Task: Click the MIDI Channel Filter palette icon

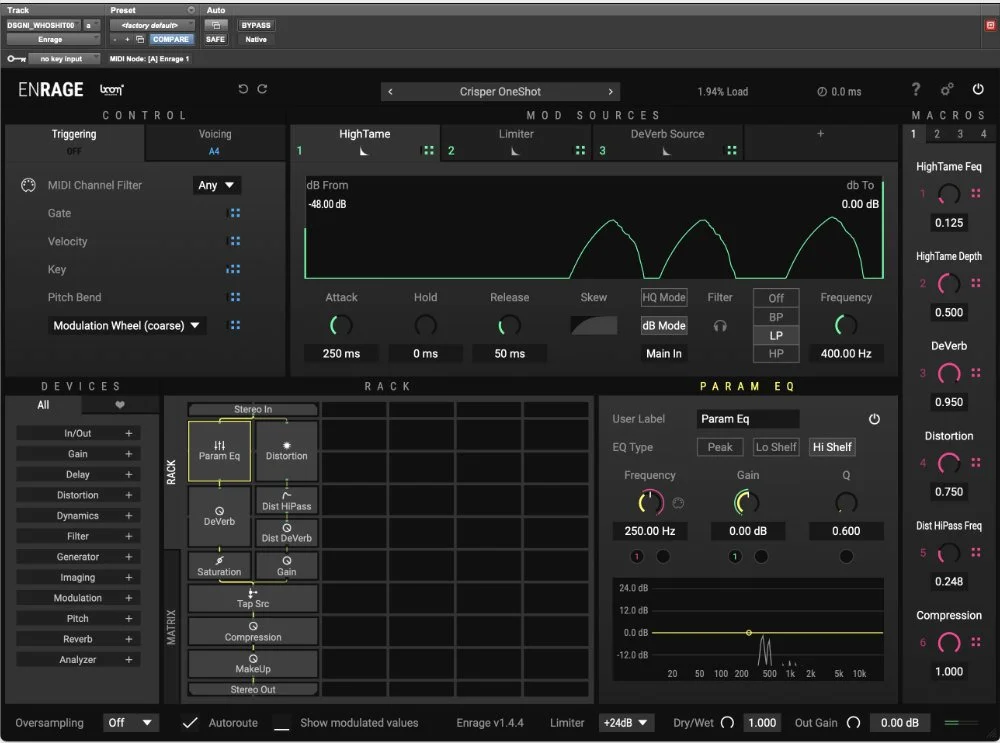Action: click(28, 185)
